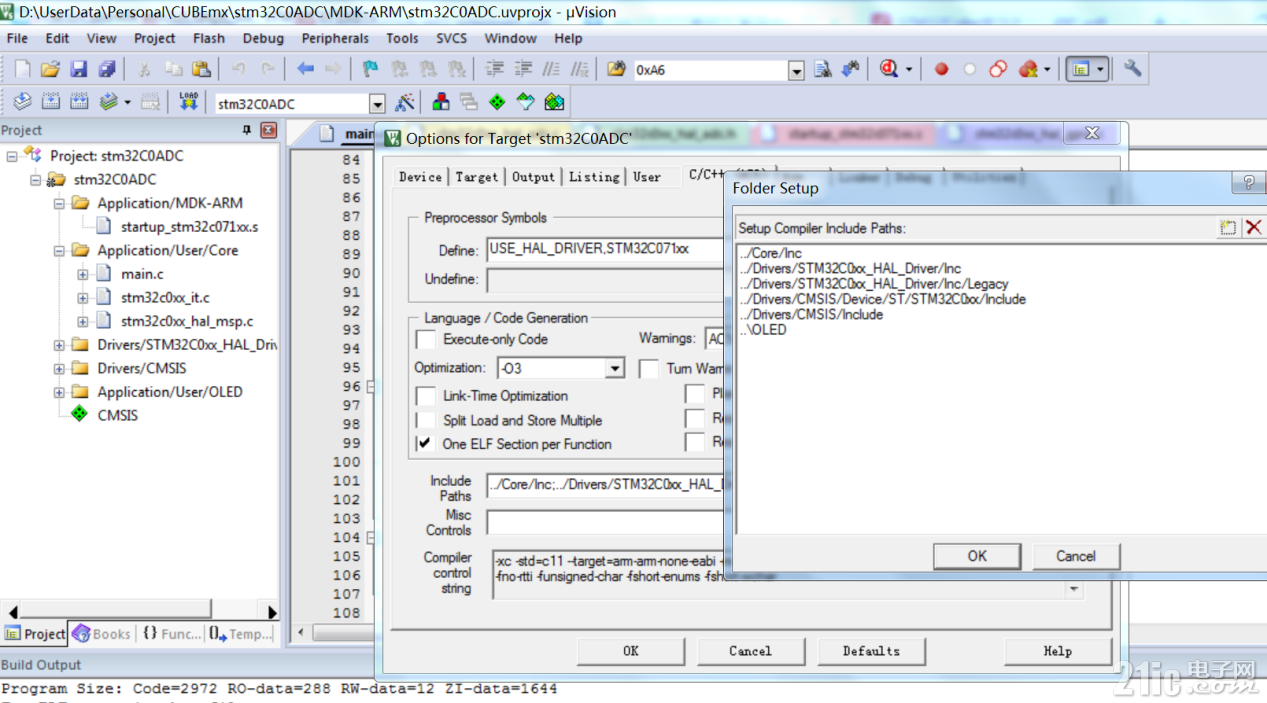1267x703 pixels.
Task: Expand the Application/User/OLED folder
Action: click(59, 392)
